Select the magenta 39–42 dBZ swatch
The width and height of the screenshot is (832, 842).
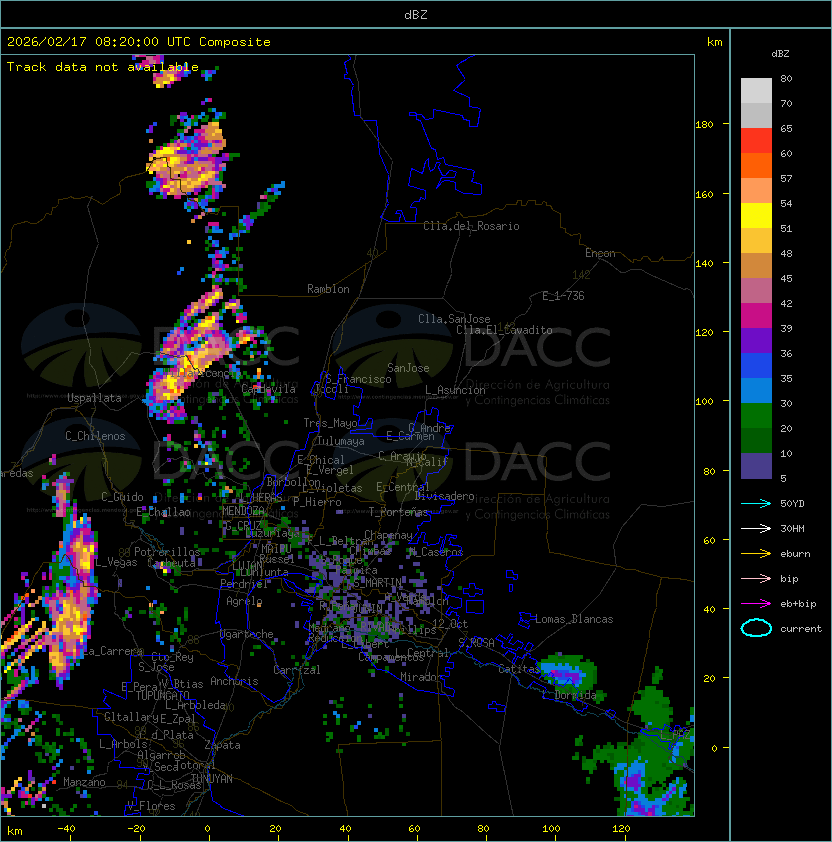[756, 316]
